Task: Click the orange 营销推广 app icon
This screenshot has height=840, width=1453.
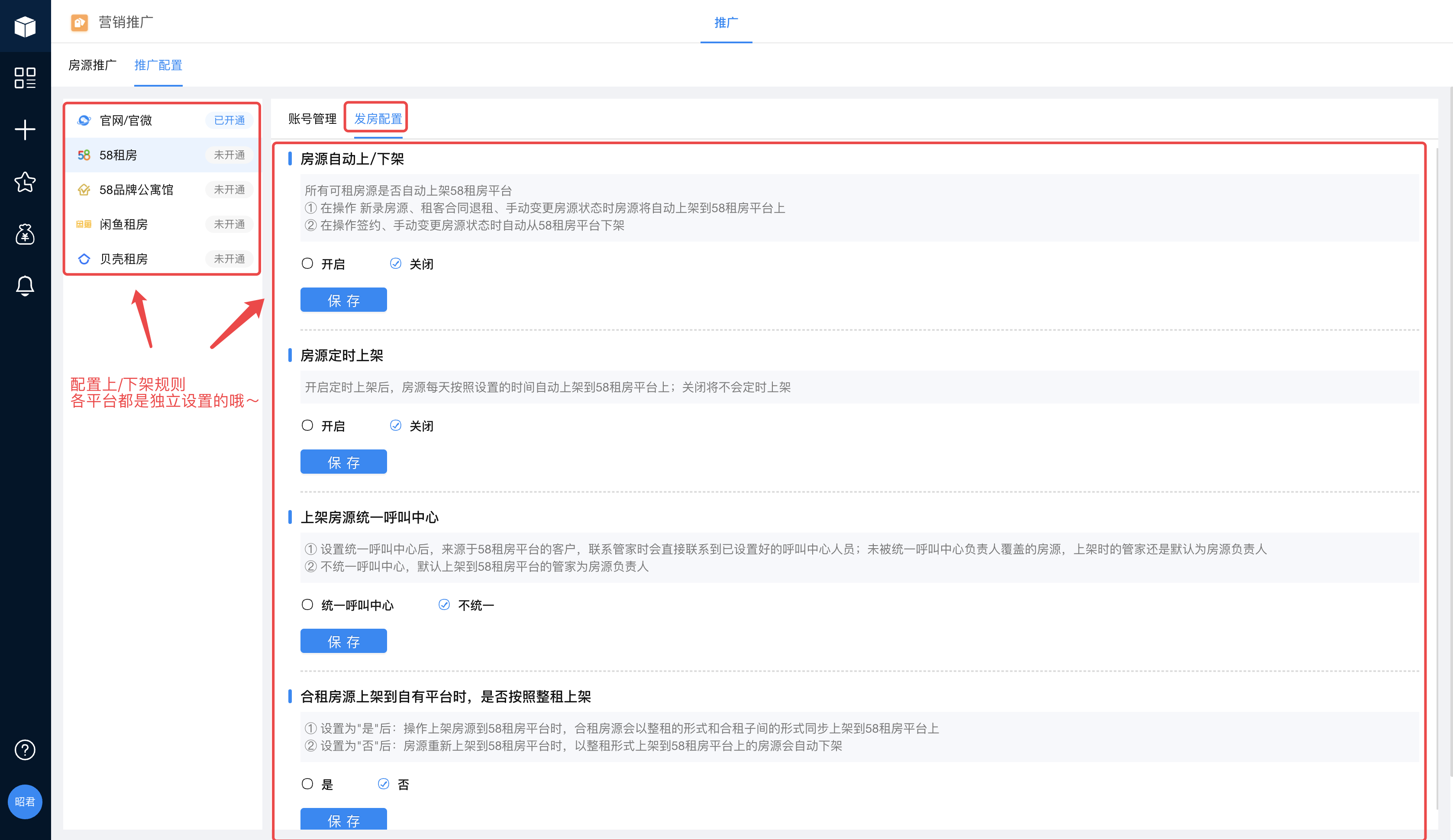Action: [x=79, y=23]
